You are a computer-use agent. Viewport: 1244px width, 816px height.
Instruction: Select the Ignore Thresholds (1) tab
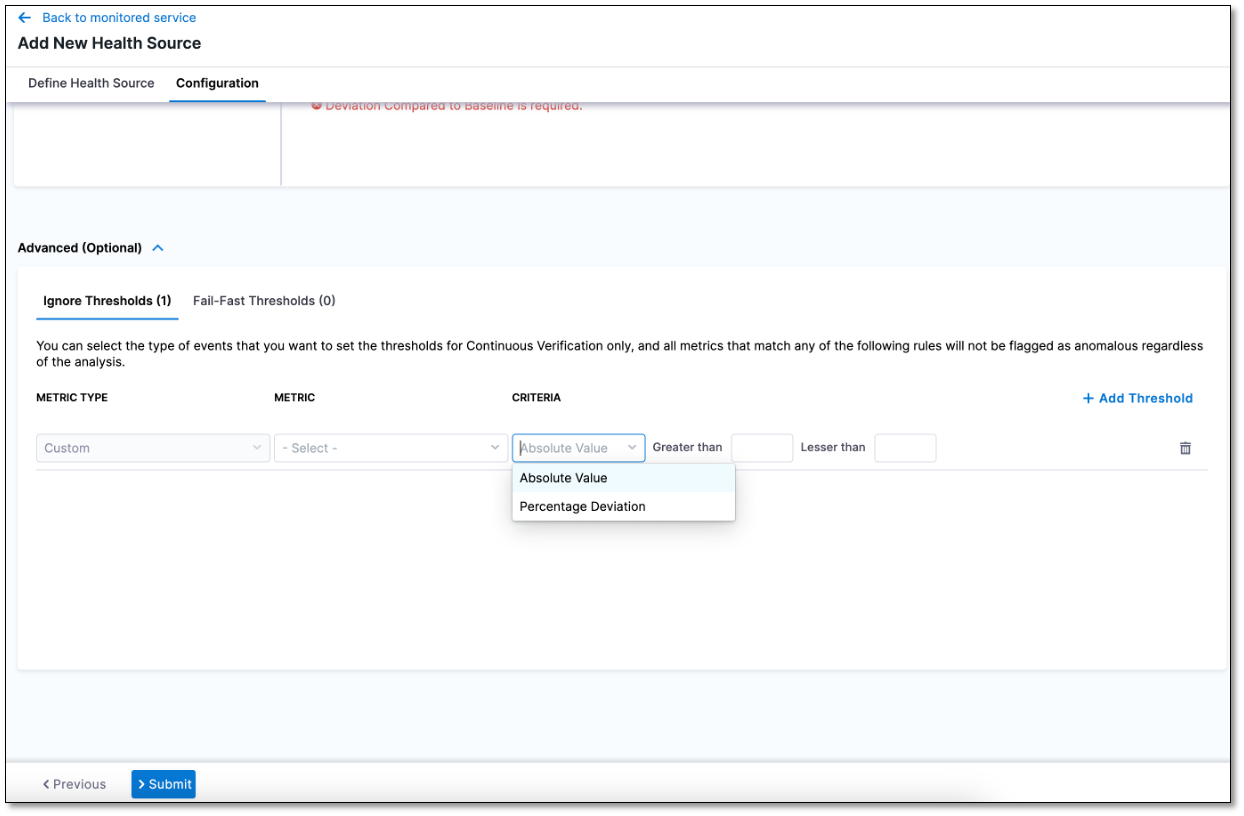(107, 301)
